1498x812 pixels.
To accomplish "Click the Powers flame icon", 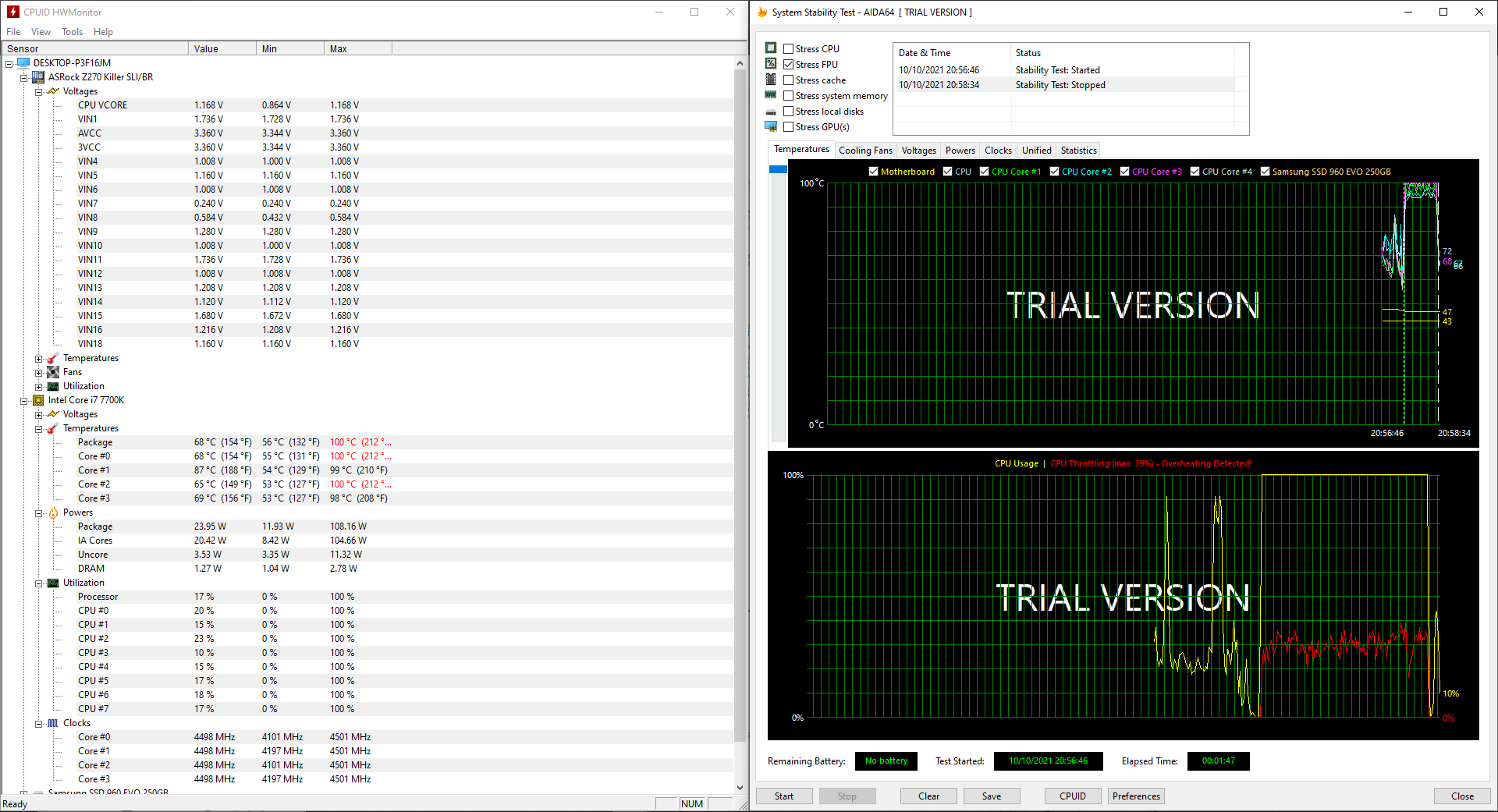I will click(53, 512).
